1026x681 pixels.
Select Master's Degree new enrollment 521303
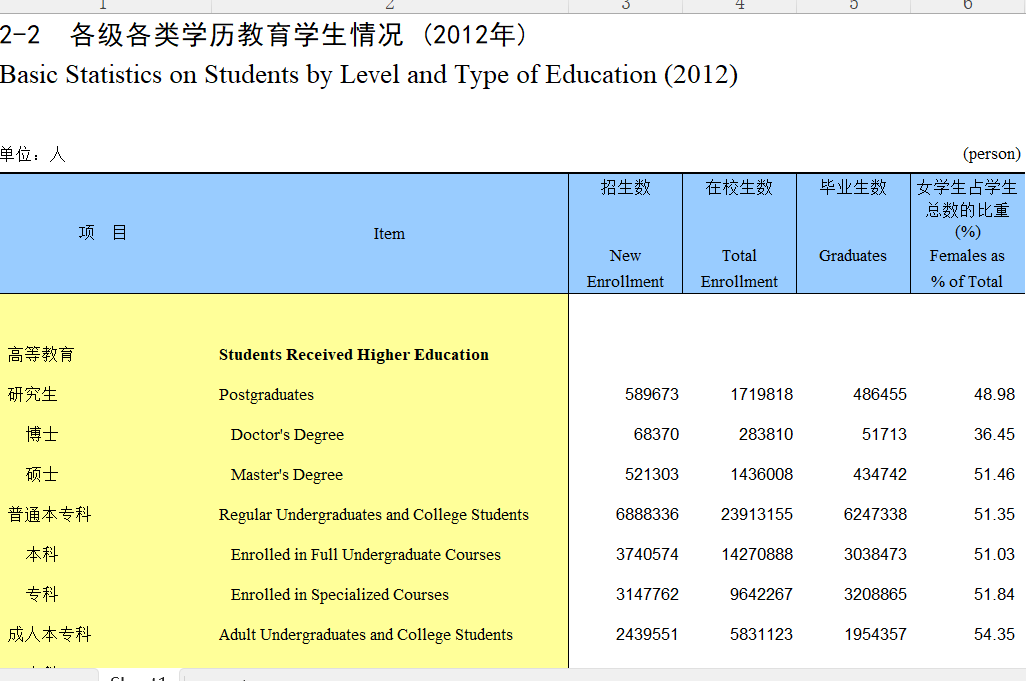[652, 474]
